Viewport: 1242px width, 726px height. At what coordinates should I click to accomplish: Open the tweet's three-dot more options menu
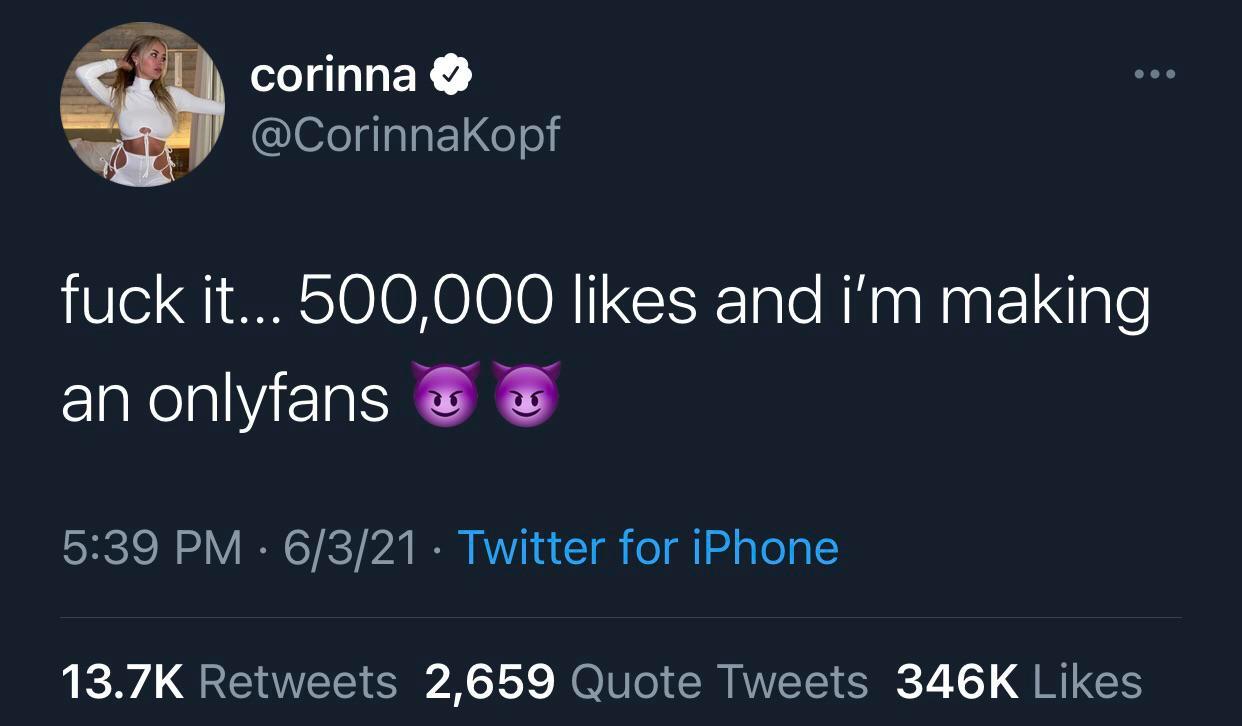(x=1154, y=74)
